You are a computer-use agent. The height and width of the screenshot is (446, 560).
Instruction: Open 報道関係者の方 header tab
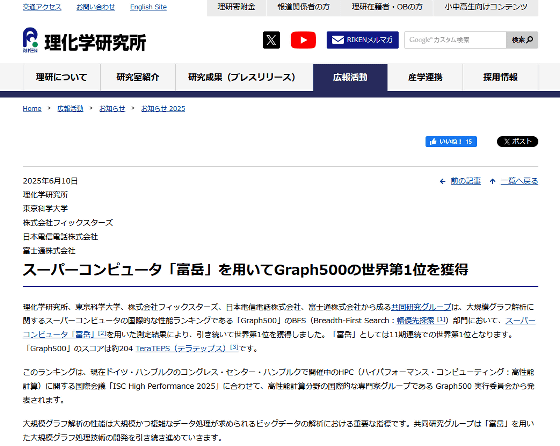click(x=304, y=7)
